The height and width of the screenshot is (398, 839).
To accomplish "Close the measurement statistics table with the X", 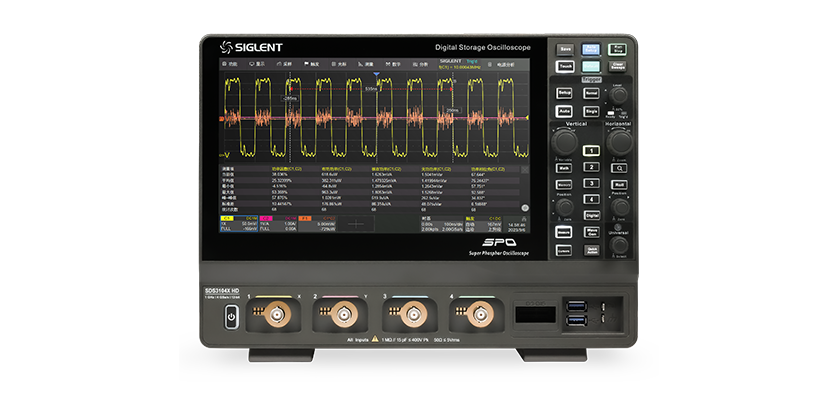I will click(x=524, y=170).
